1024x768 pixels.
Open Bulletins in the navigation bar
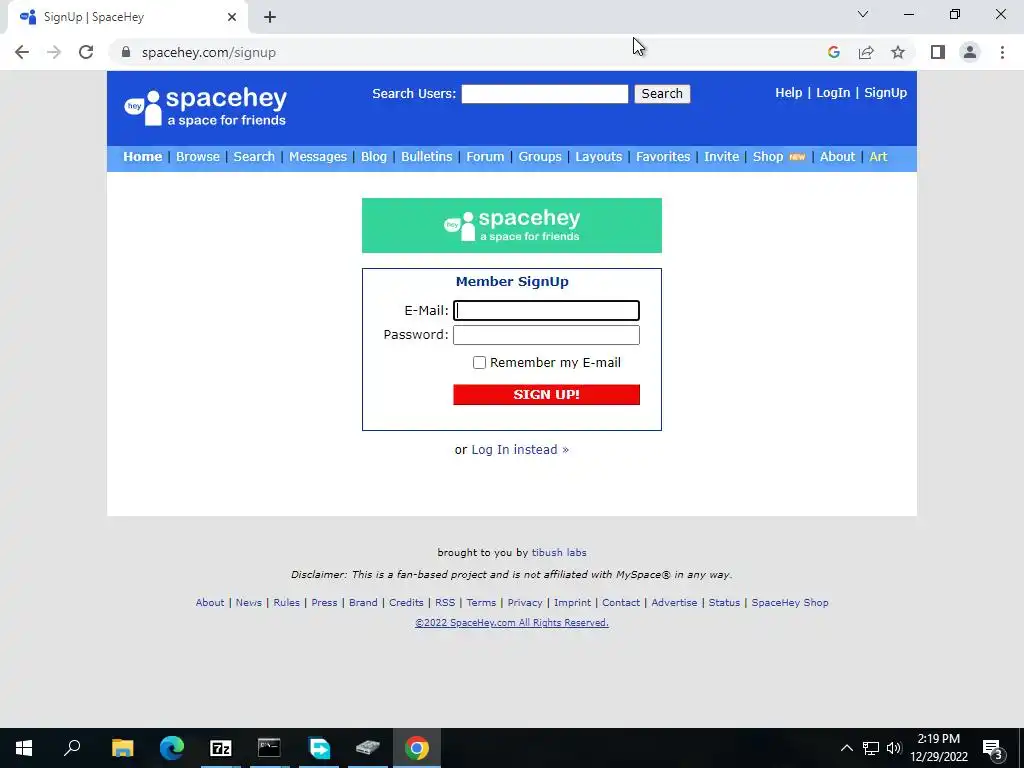pyautogui.click(x=426, y=157)
